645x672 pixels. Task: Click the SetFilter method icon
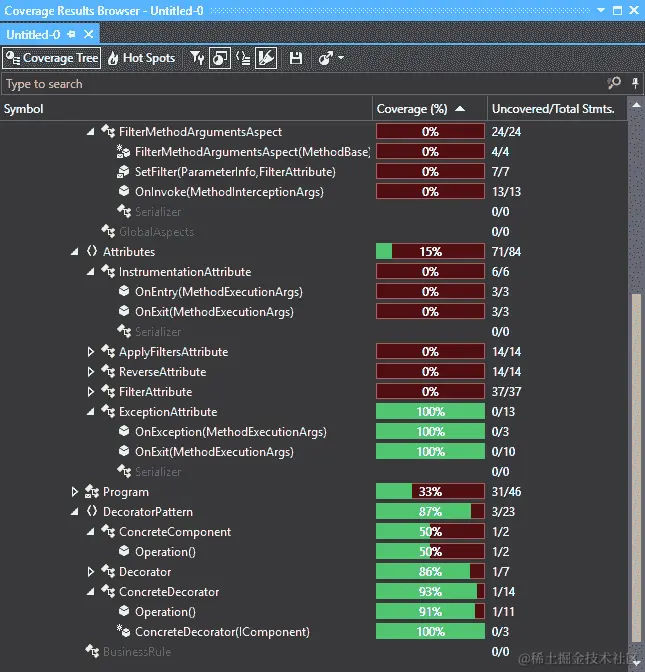[x=123, y=171]
